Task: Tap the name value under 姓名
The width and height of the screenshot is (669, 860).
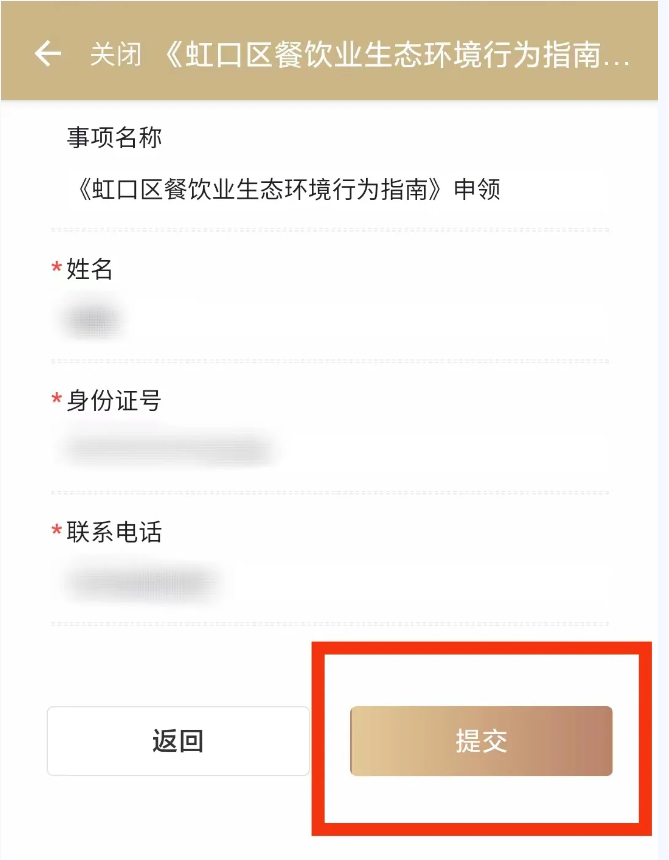Action: pos(91,320)
